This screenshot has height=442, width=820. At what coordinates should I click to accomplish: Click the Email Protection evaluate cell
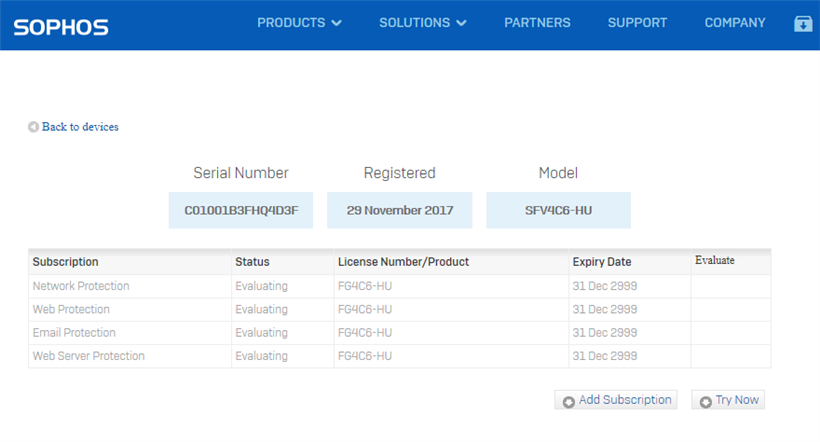730,333
